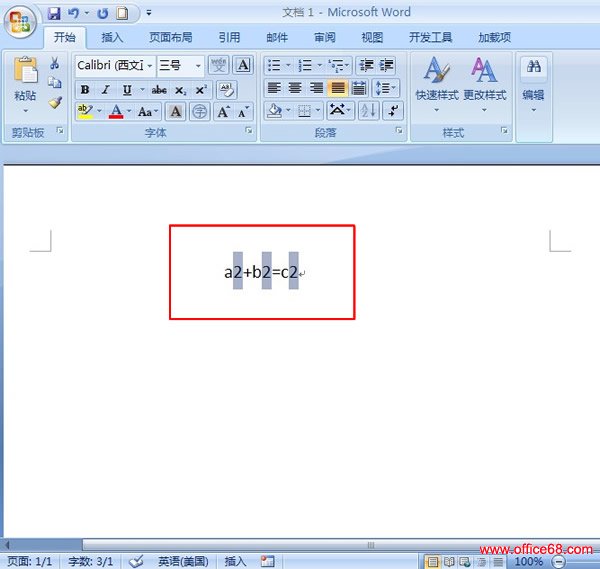The width and height of the screenshot is (600, 569).
Task: Open the font color dropdown arrow
Action: 129,111
